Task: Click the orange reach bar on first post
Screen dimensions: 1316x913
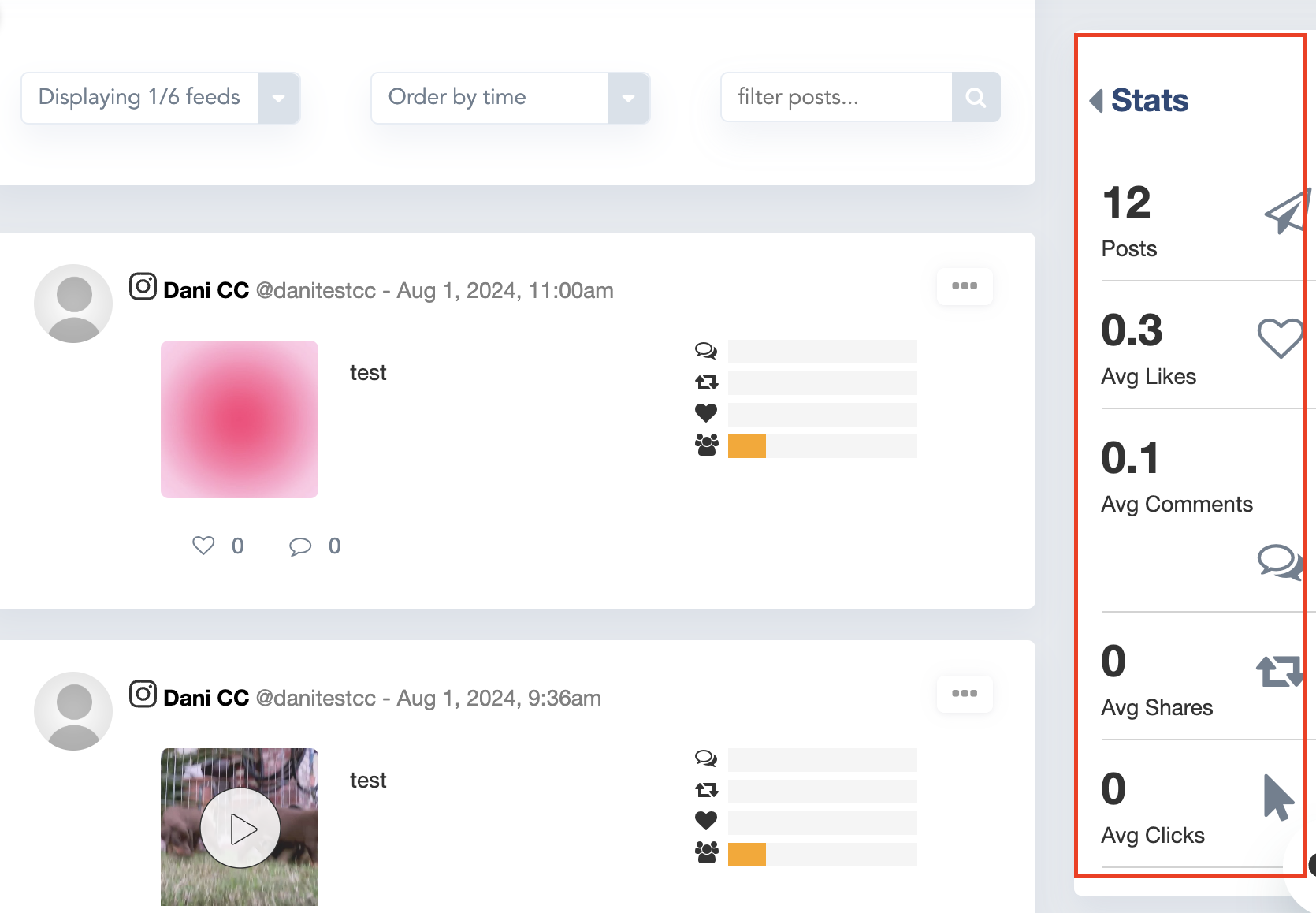Action: [747, 446]
